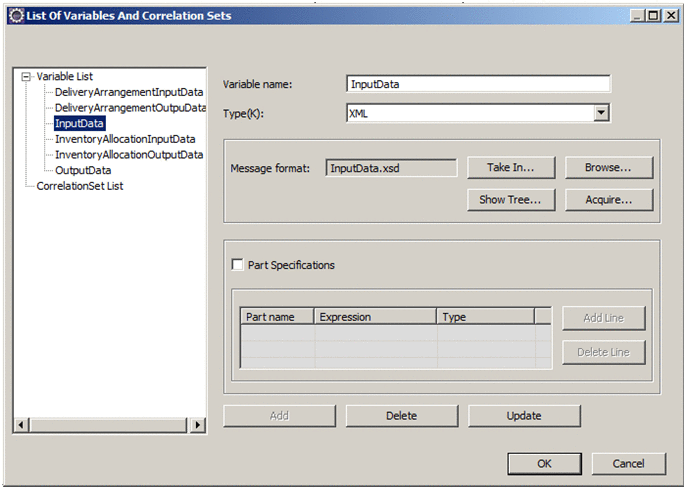
Task: Collapse the Variable List tree node
Action: pyautogui.click(x=26, y=76)
